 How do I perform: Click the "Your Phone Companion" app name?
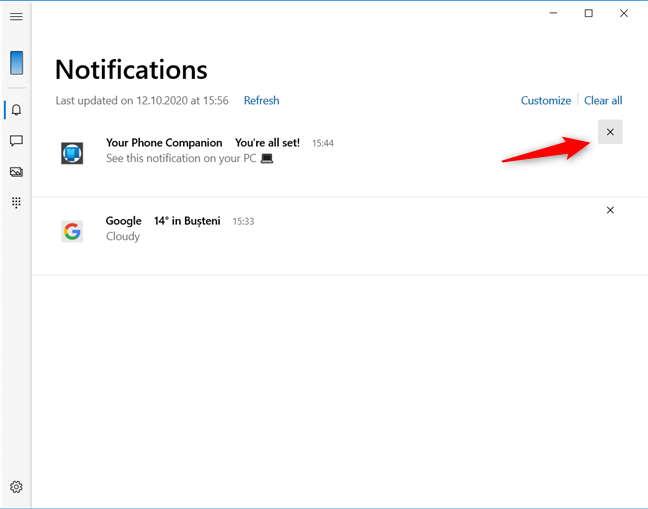pos(164,143)
